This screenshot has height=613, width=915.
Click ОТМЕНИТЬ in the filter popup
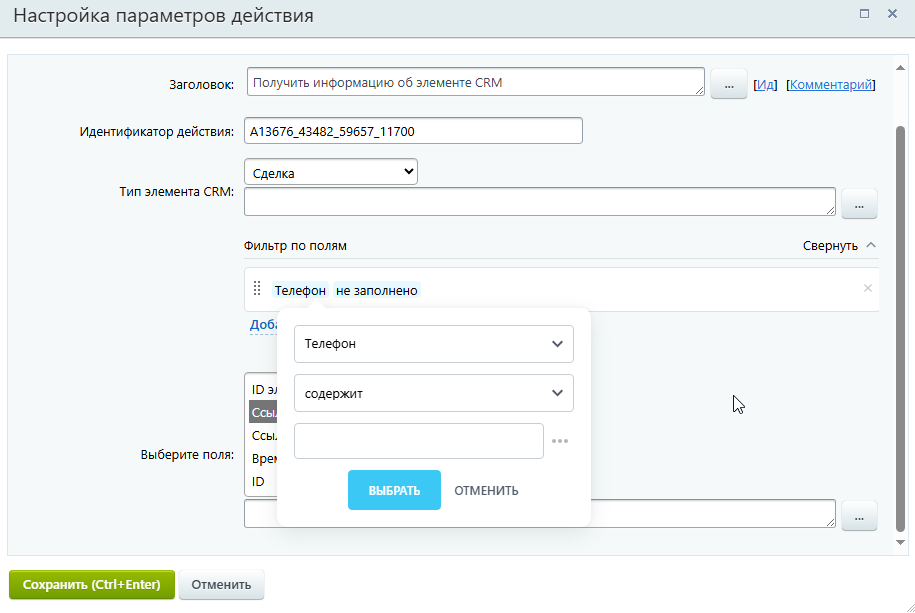(x=486, y=490)
